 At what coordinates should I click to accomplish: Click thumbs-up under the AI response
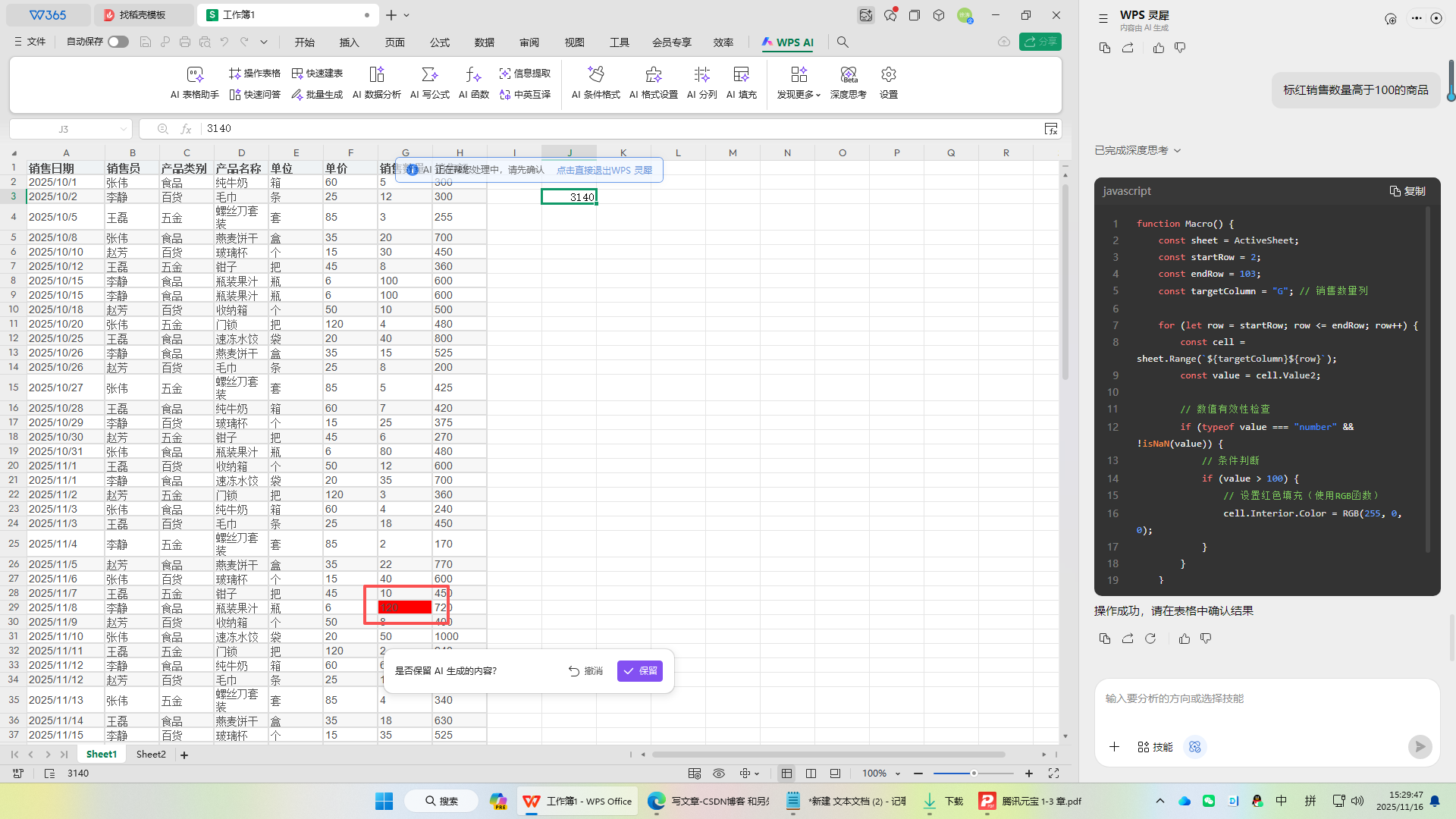click(1185, 639)
